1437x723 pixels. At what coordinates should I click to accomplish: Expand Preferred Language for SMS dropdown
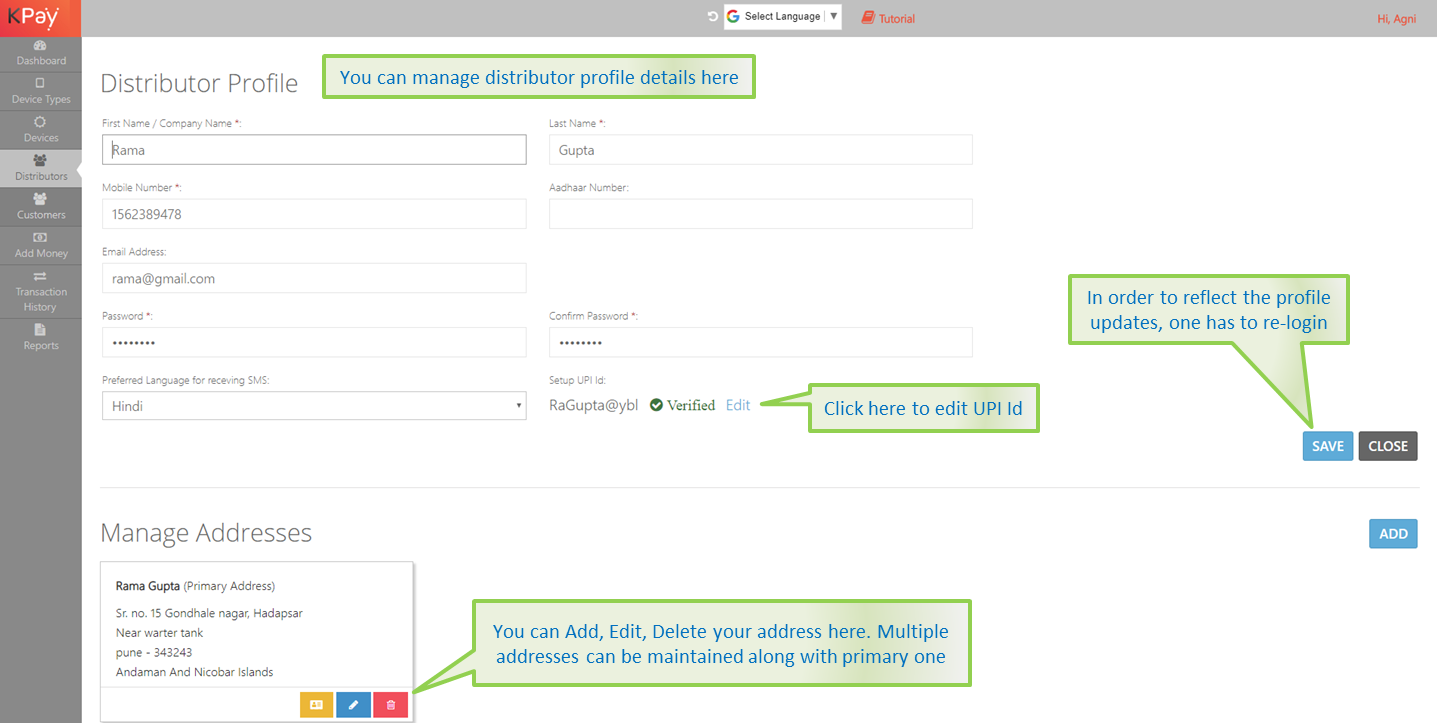[314, 406]
